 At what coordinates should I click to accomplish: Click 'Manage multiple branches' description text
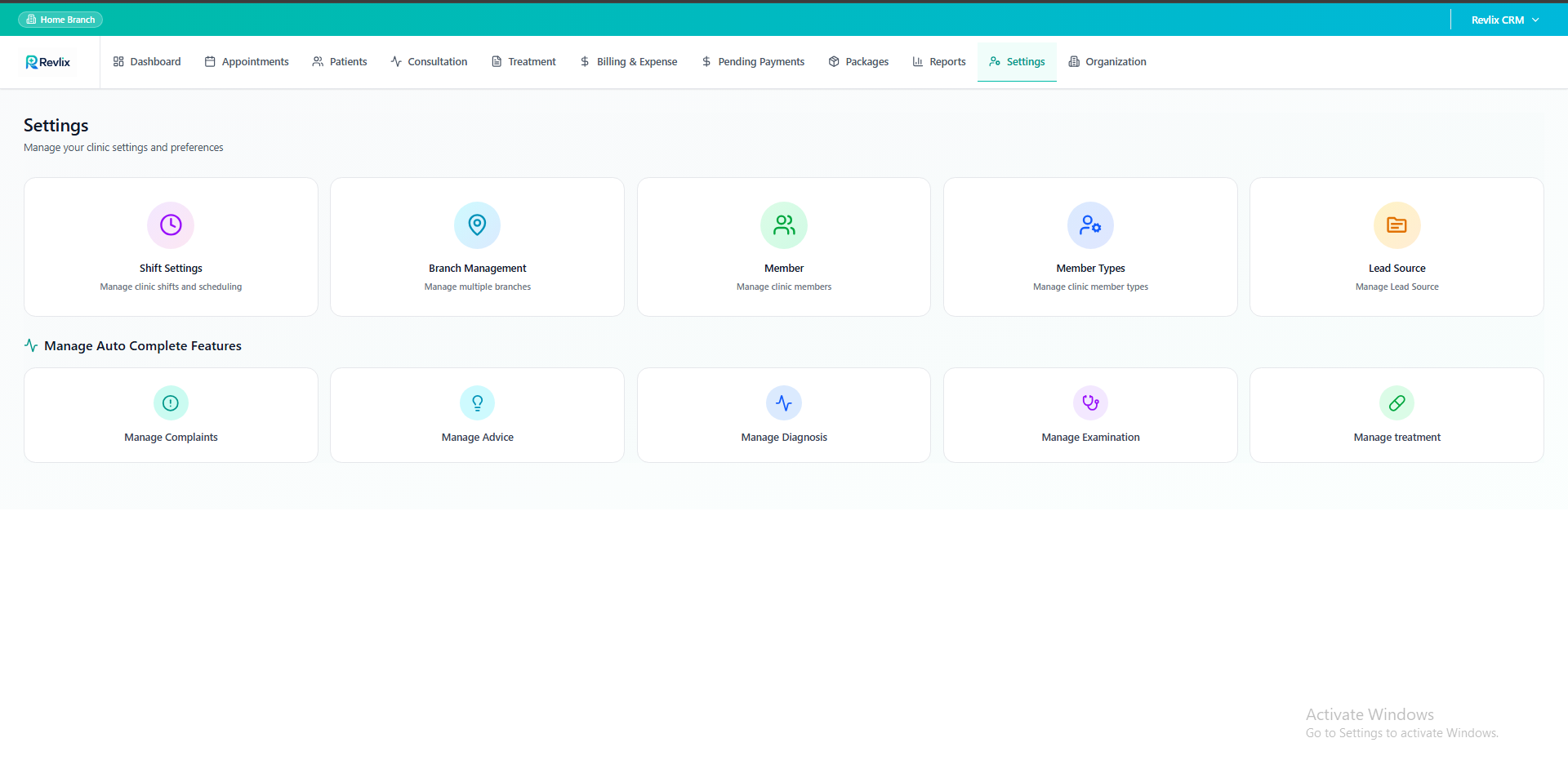coord(478,287)
